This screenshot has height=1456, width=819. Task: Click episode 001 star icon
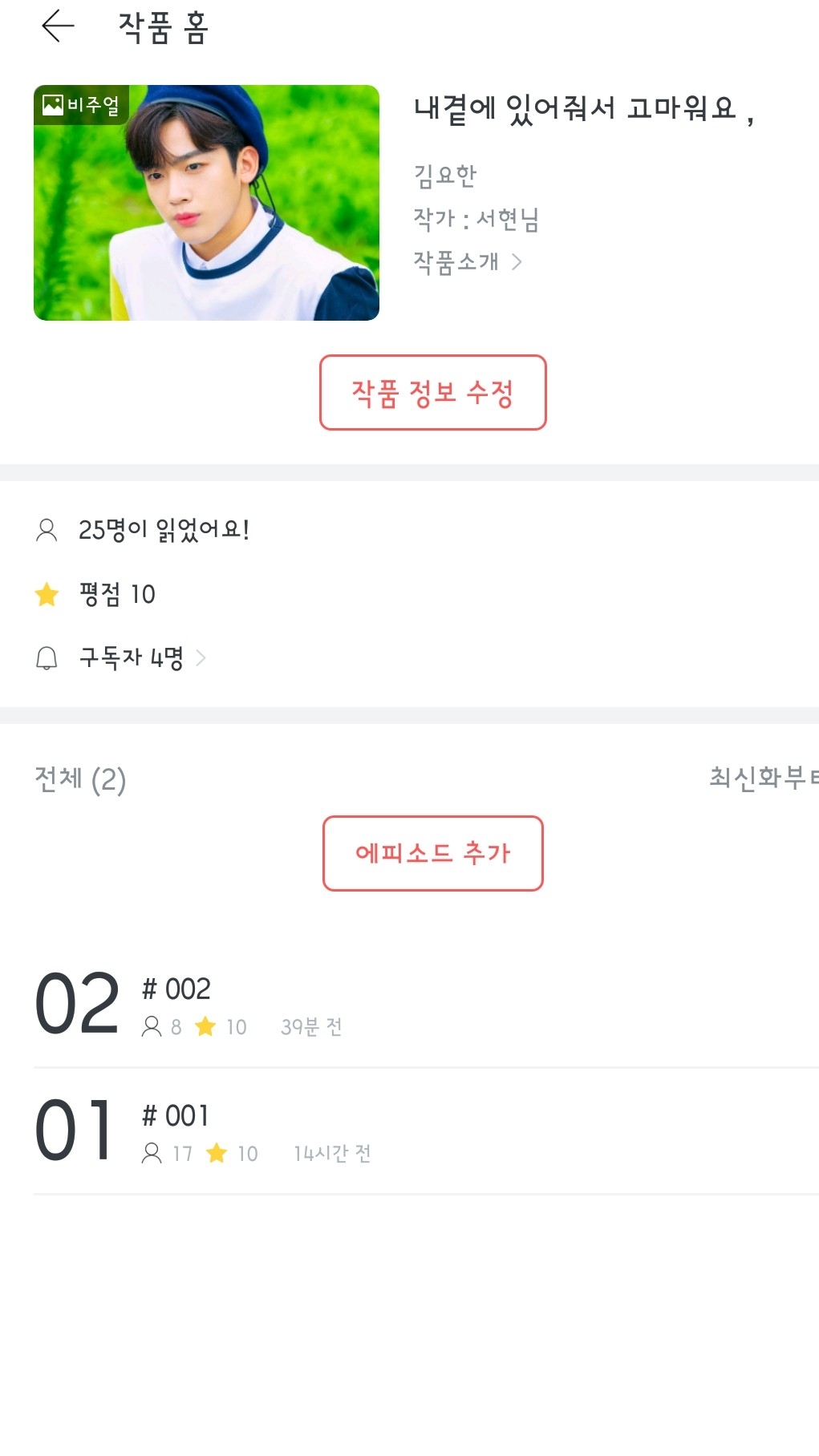[217, 1154]
